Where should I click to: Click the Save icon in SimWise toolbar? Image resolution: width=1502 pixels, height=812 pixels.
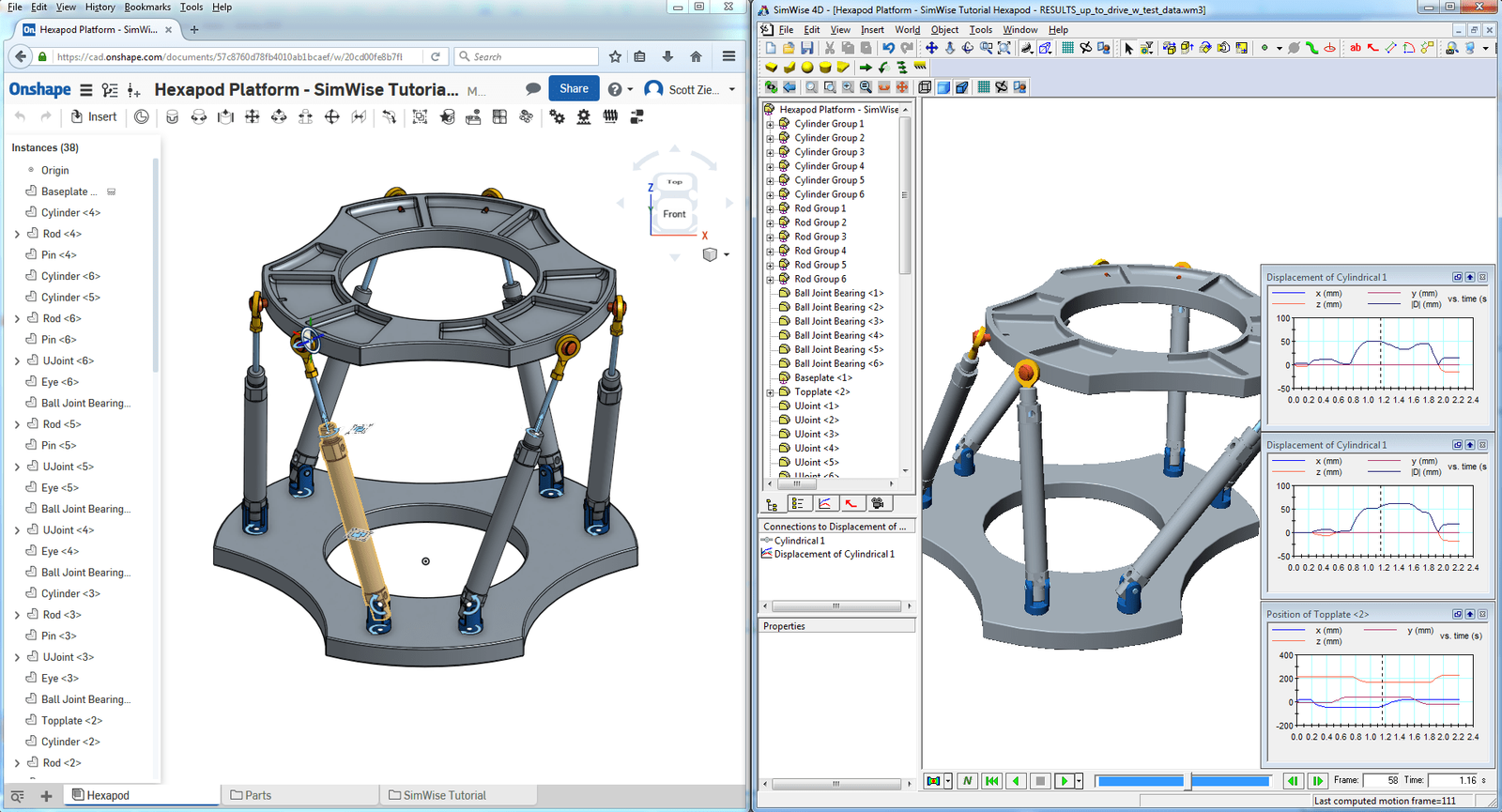806,48
